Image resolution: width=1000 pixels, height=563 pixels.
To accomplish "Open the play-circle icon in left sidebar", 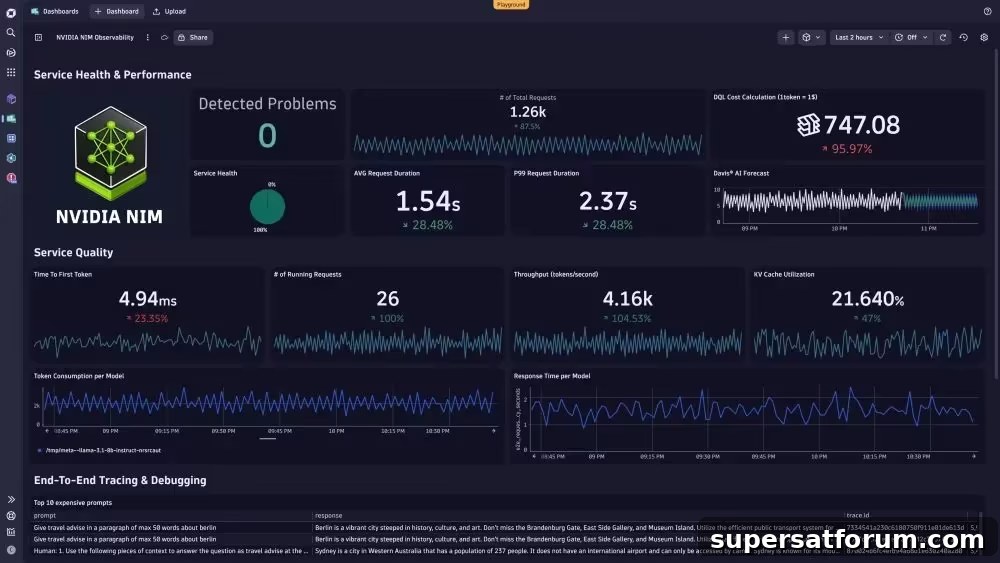I will click(x=11, y=53).
